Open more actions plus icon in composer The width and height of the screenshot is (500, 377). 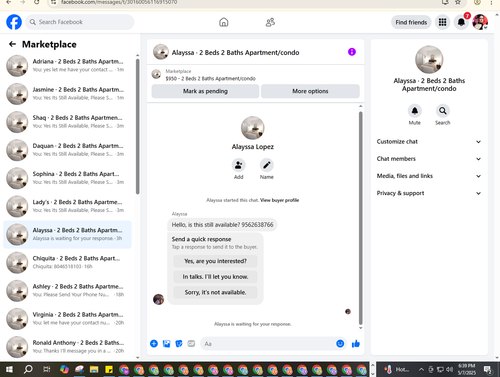[x=154, y=344]
